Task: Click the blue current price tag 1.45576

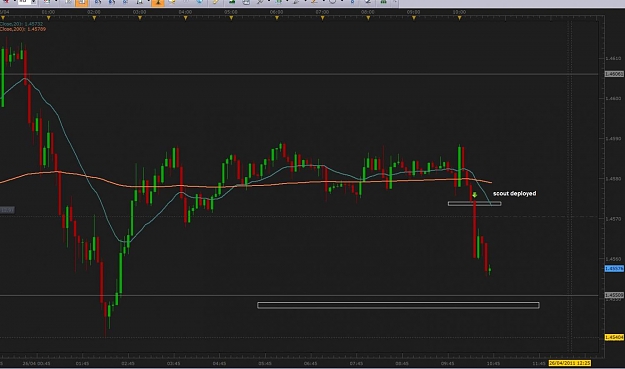Action: tap(614, 269)
